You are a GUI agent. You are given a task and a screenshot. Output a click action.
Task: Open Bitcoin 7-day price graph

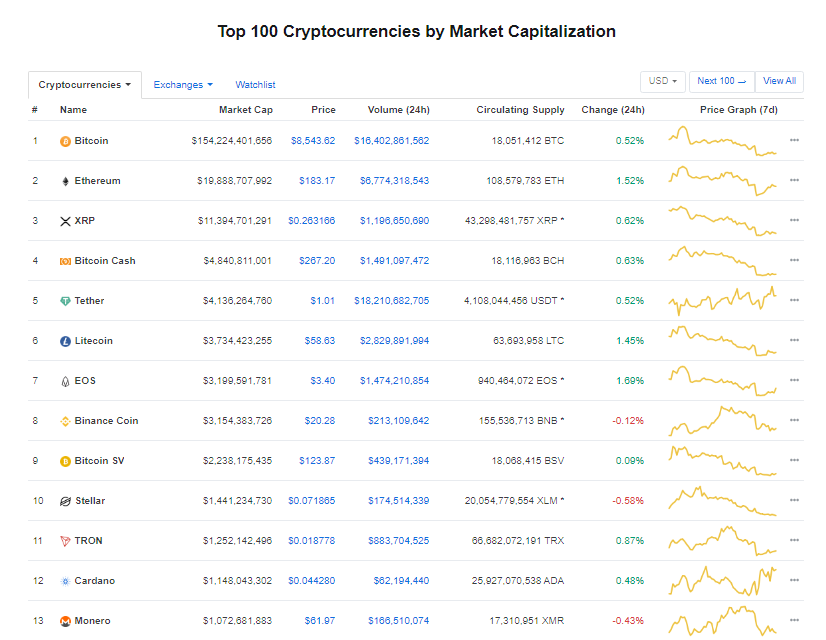pos(723,141)
